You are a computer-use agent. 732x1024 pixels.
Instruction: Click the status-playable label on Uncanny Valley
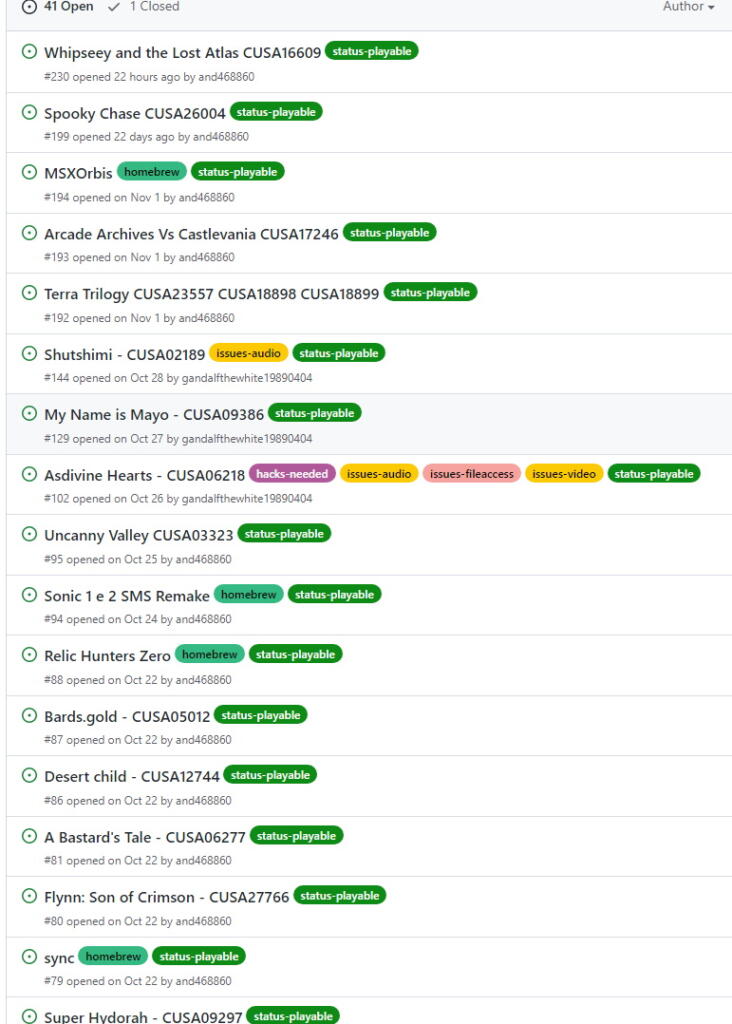coord(284,534)
